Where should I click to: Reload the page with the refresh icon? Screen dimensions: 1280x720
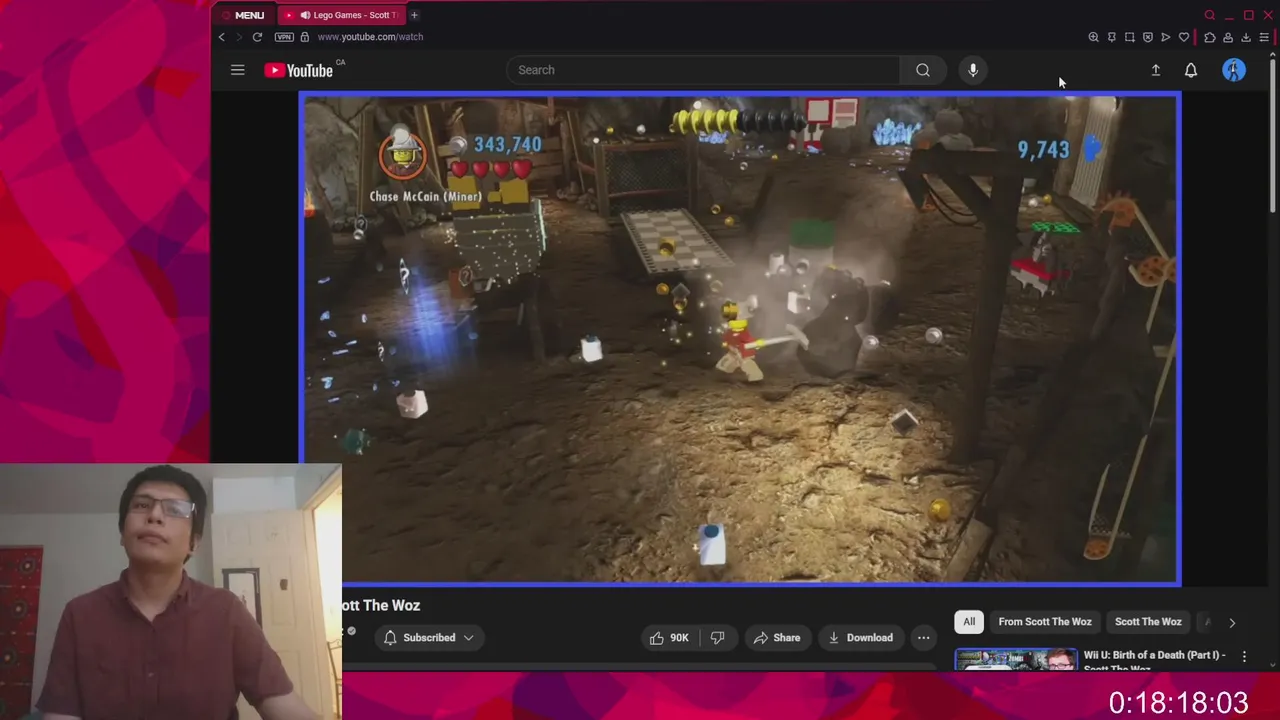click(x=257, y=37)
